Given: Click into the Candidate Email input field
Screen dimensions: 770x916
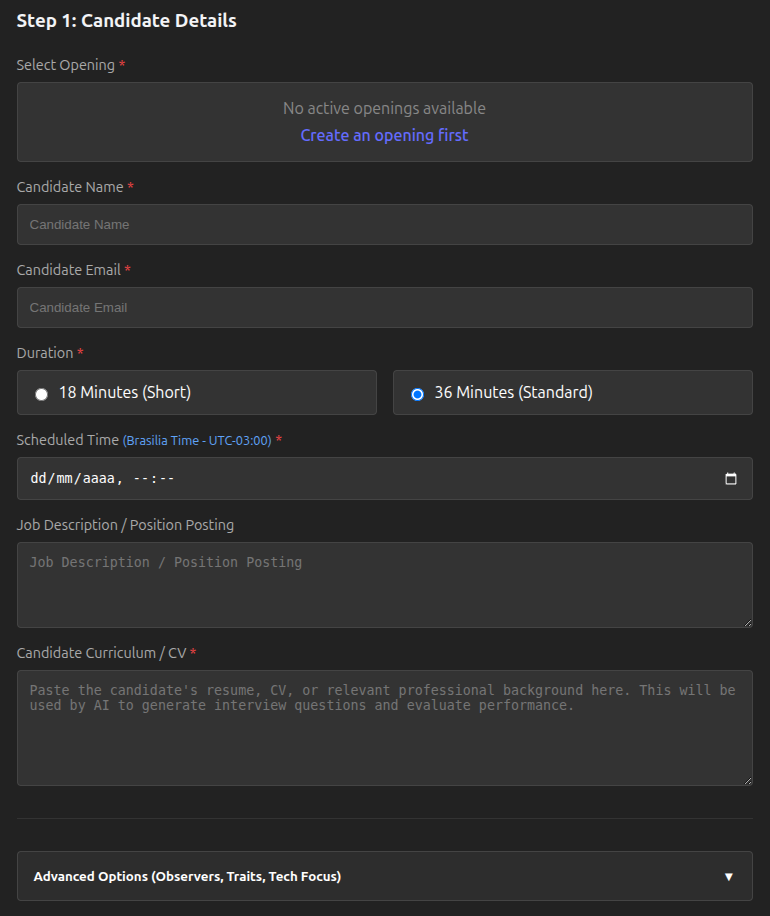Looking at the screenshot, I should (x=384, y=308).
